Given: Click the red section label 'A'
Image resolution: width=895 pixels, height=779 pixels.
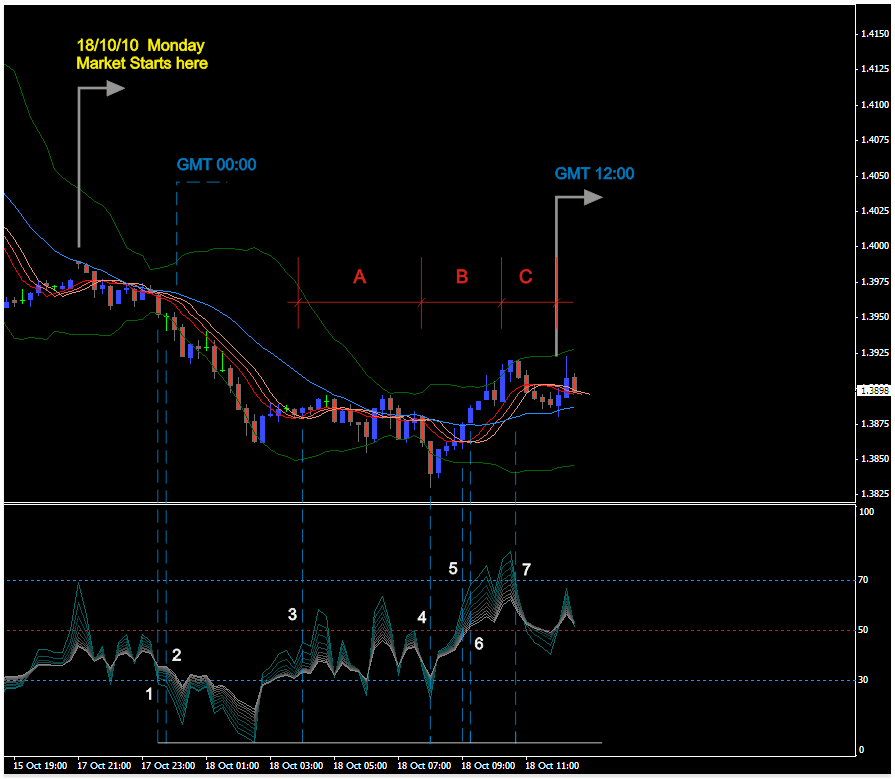Looking at the screenshot, I should pos(359,277).
